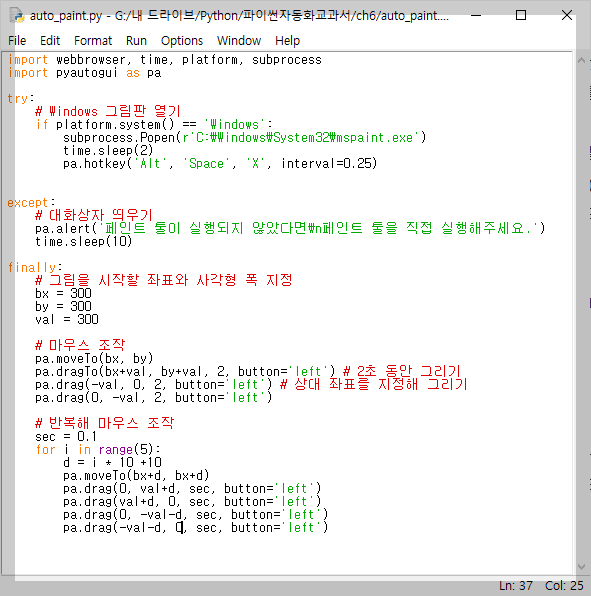Click the 'pa.drag(0, val+d, sec' line
591x596 pixels.
point(192,488)
